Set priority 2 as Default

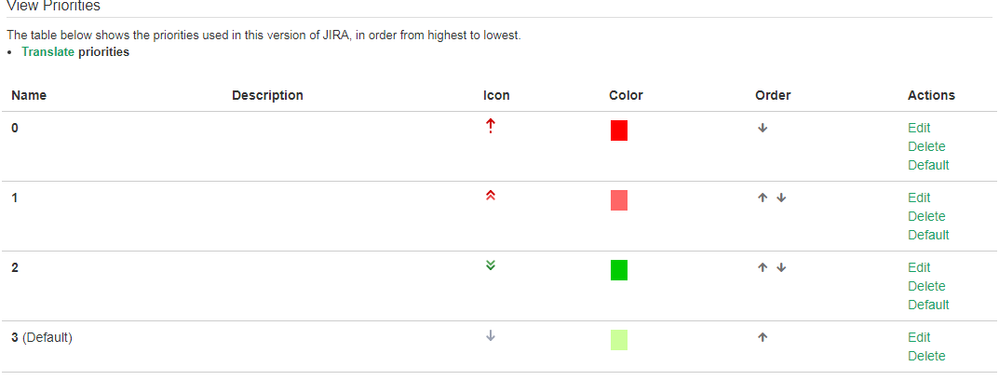pyautogui.click(x=928, y=305)
